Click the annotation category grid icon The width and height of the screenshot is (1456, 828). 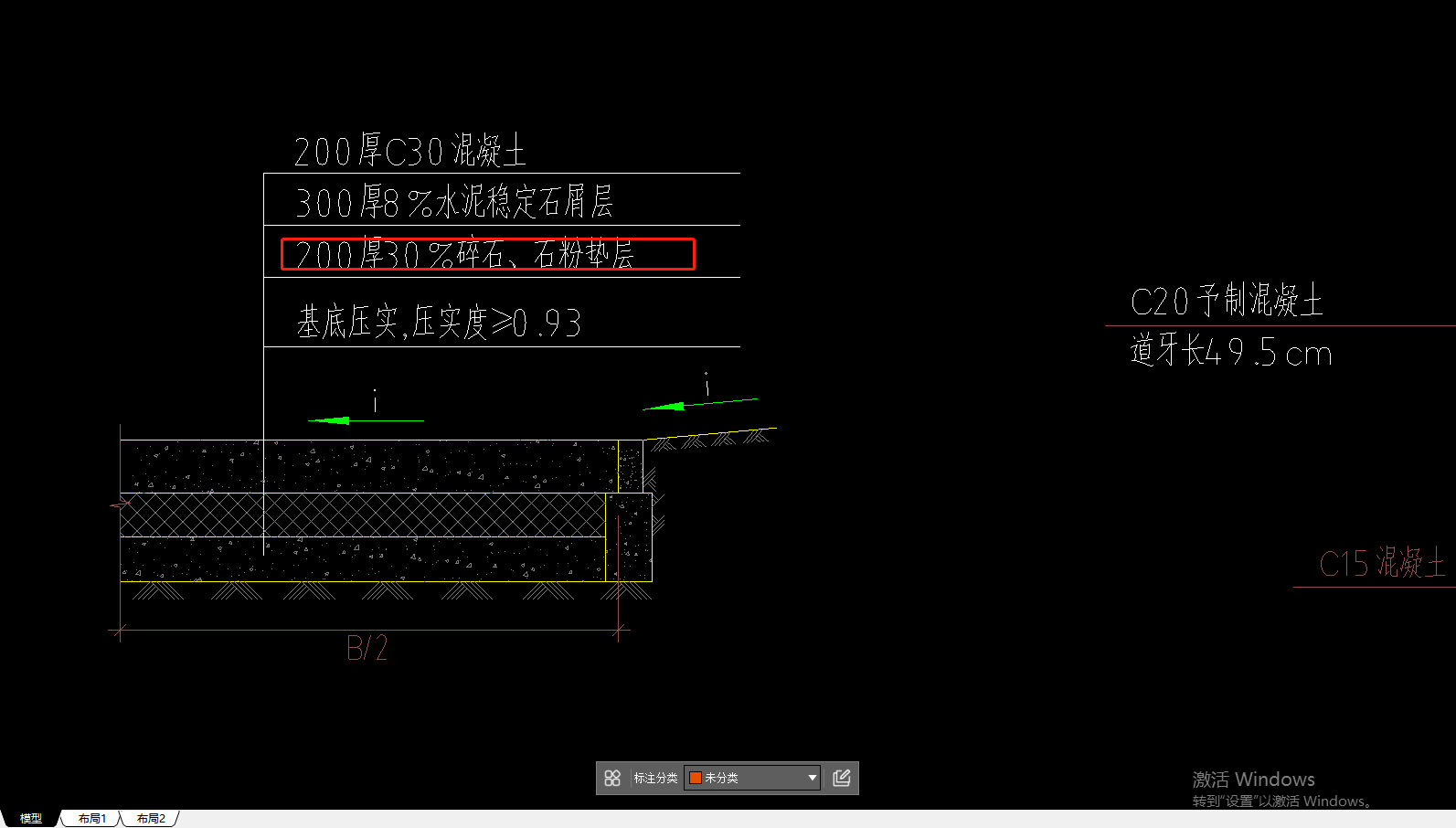[x=612, y=778]
